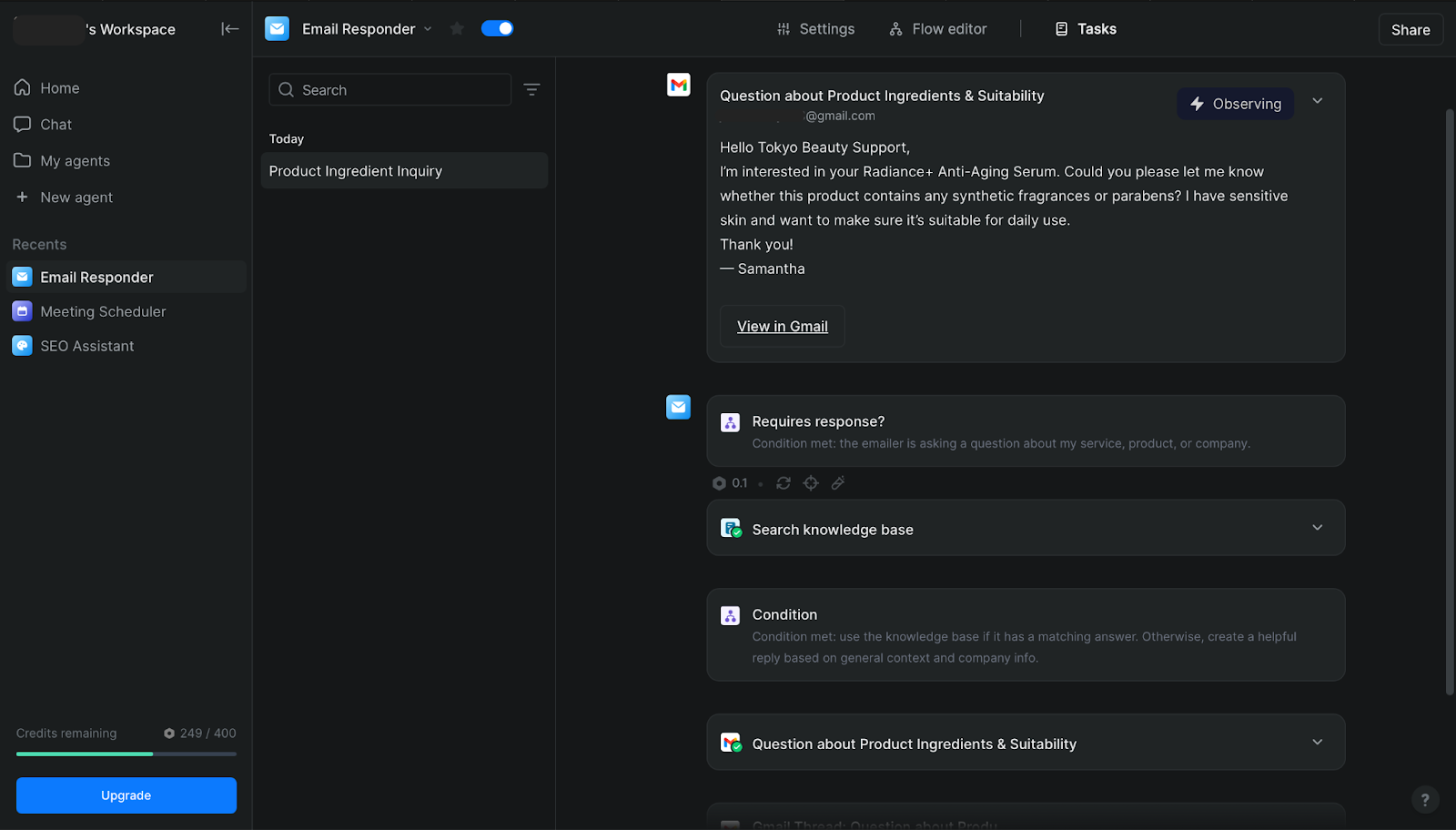Open the help question mark button

(x=1424, y=799)
